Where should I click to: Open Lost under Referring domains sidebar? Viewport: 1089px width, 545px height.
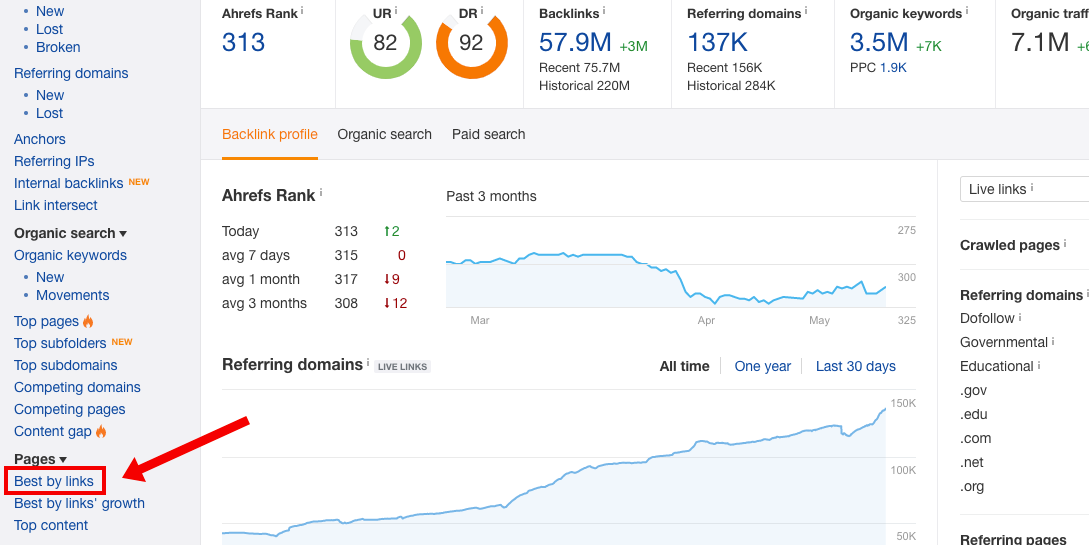pyautogui.click(x=49, y=113)
